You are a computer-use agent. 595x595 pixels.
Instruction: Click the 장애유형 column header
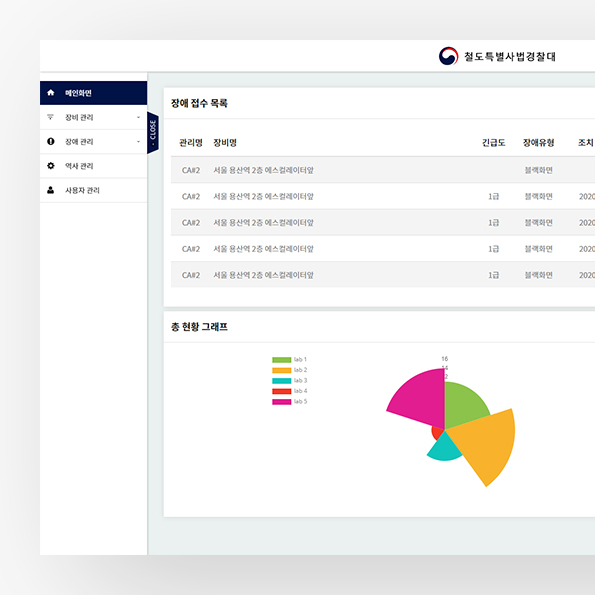click(538, 143)
